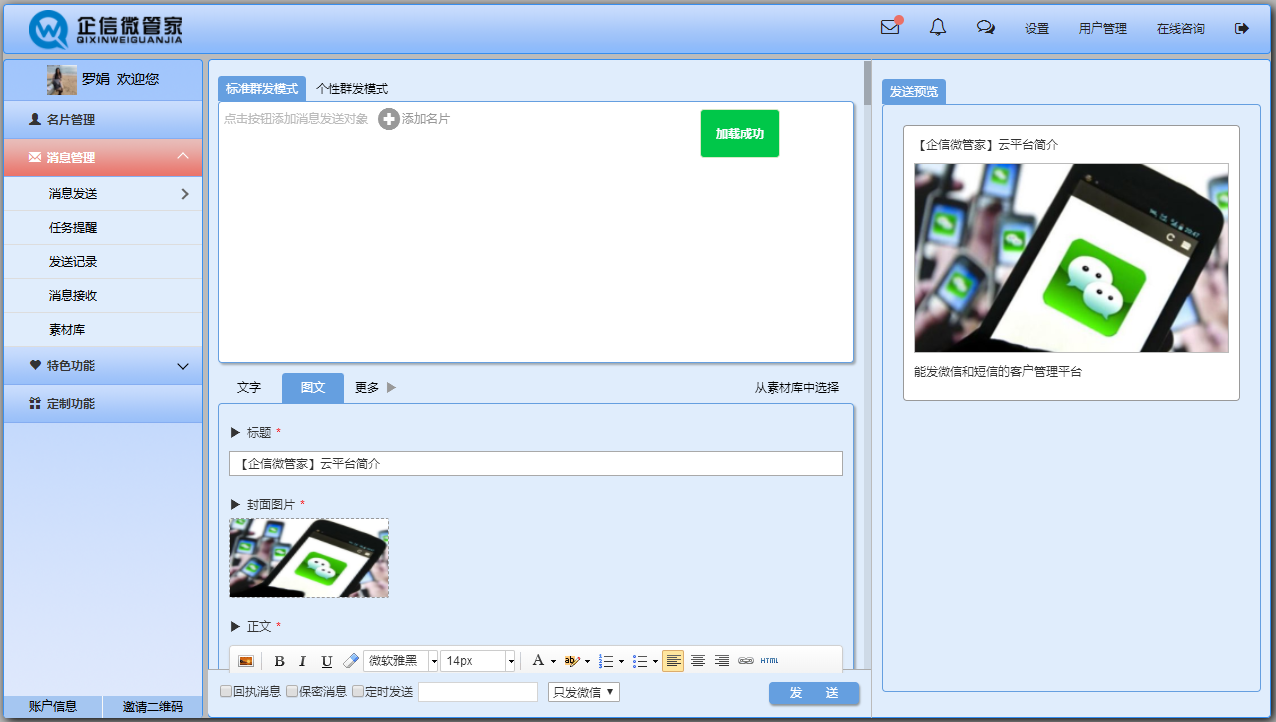The width and height of the screenshot is (1276, 722).
Task: Click the 从素材库中选择 link
Action: click(796, 388)
